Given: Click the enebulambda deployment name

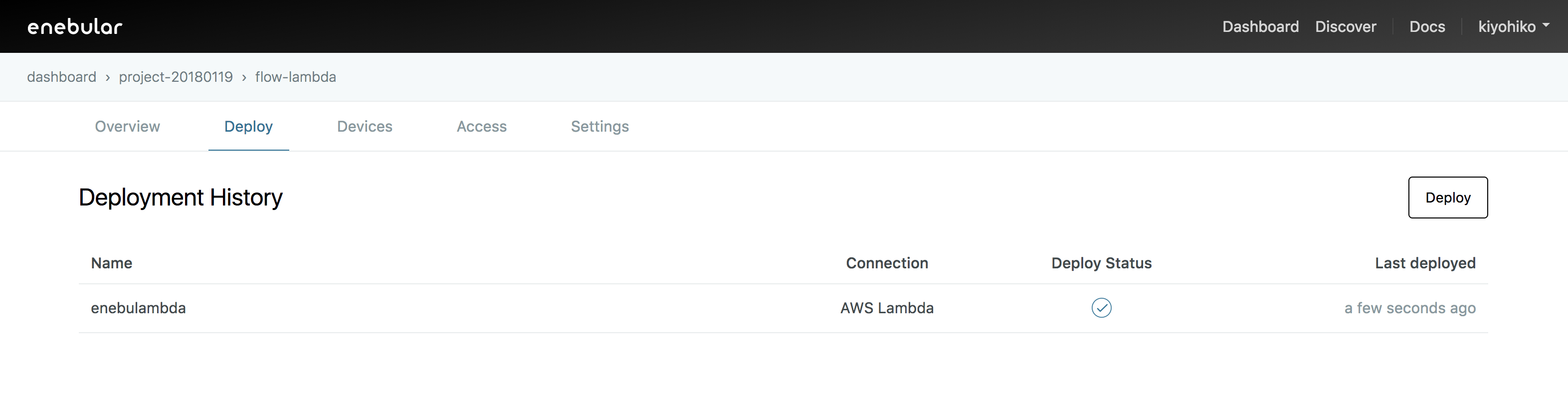Looking at the screenshot, I should (x=138, y=308).
